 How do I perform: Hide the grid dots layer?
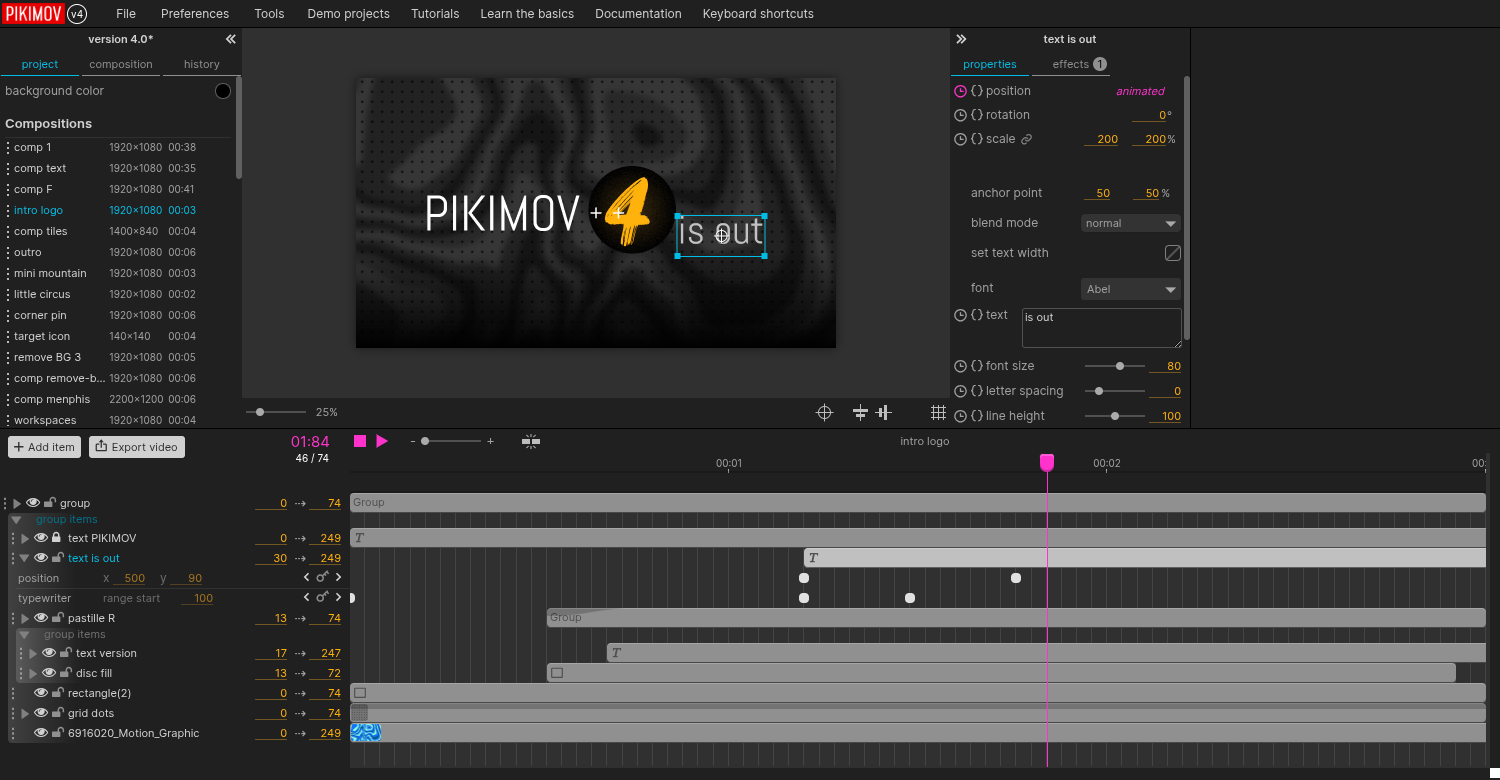[41, 713]
